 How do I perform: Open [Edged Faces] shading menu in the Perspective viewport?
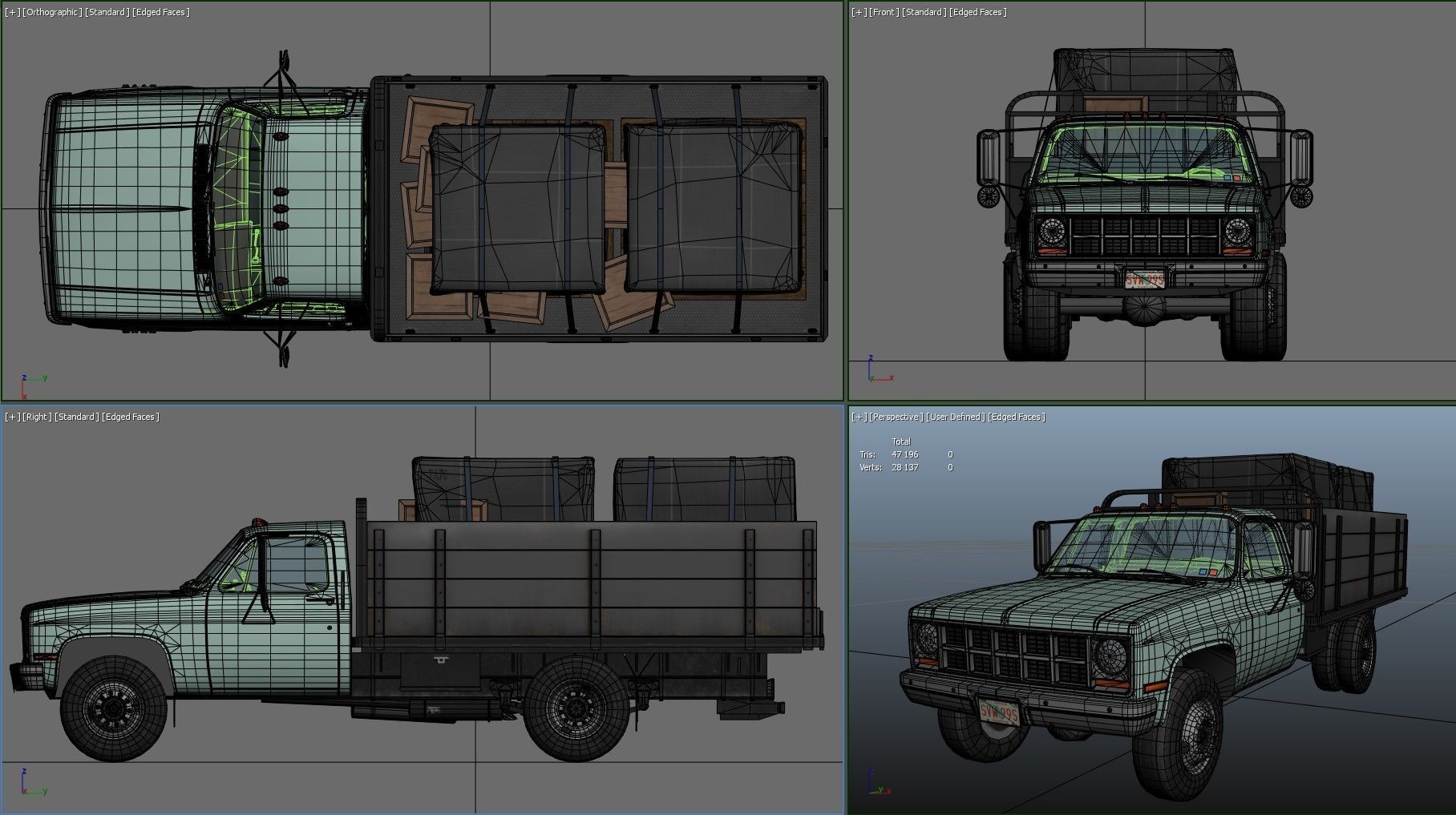tap(1017, 417)
